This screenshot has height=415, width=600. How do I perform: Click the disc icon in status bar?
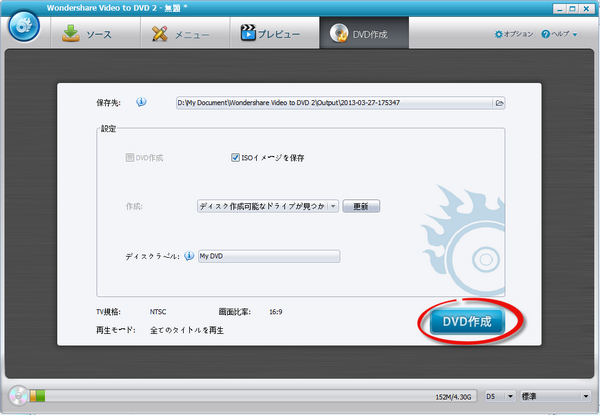click(18, 396)
